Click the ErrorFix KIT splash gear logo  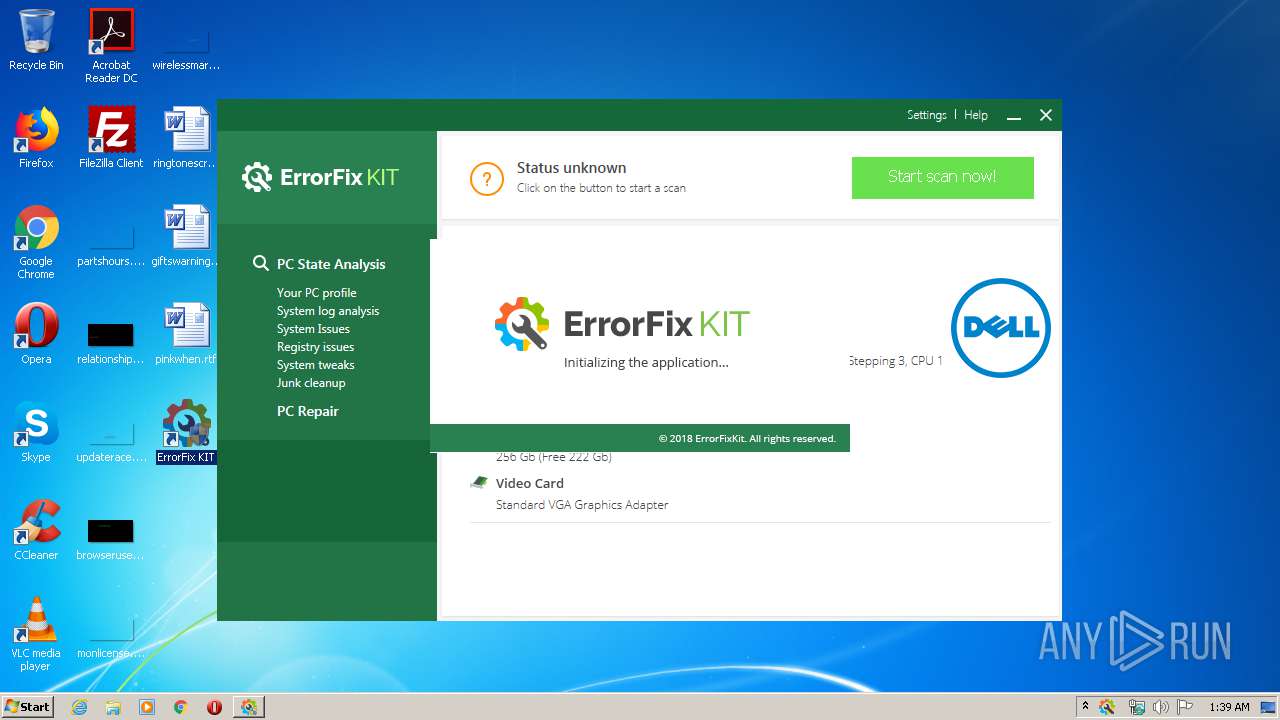tap(521, 323)
